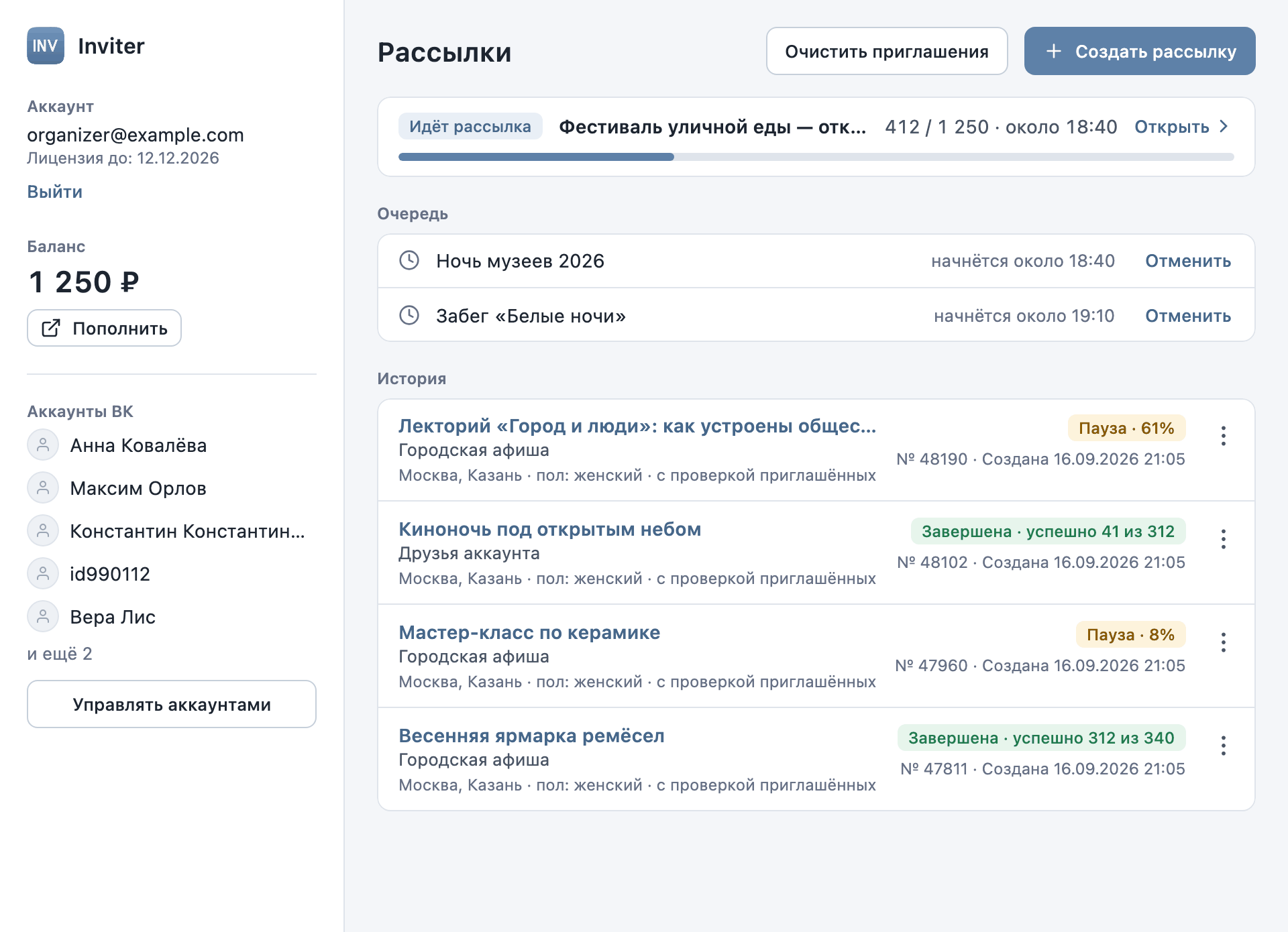Click avatar icon of Вера Лис

click(x=43, y=617)
